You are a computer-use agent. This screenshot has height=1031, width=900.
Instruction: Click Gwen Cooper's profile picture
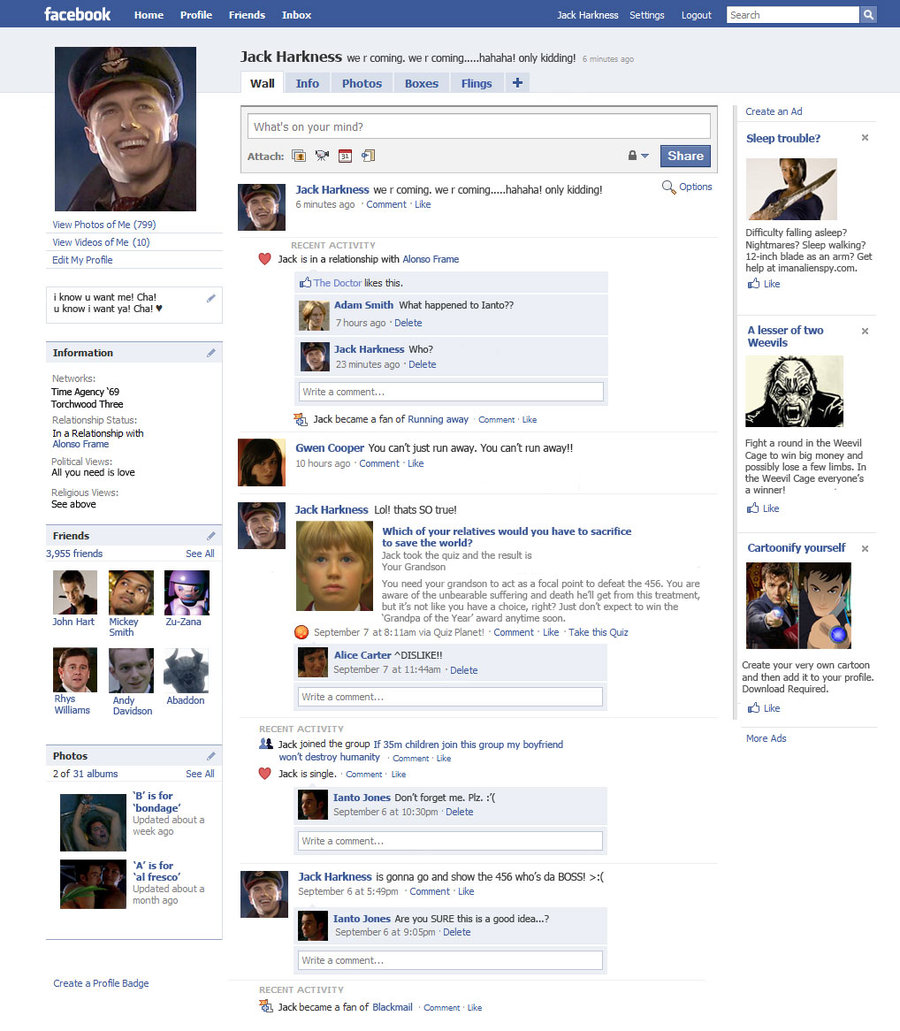[262, 462]
